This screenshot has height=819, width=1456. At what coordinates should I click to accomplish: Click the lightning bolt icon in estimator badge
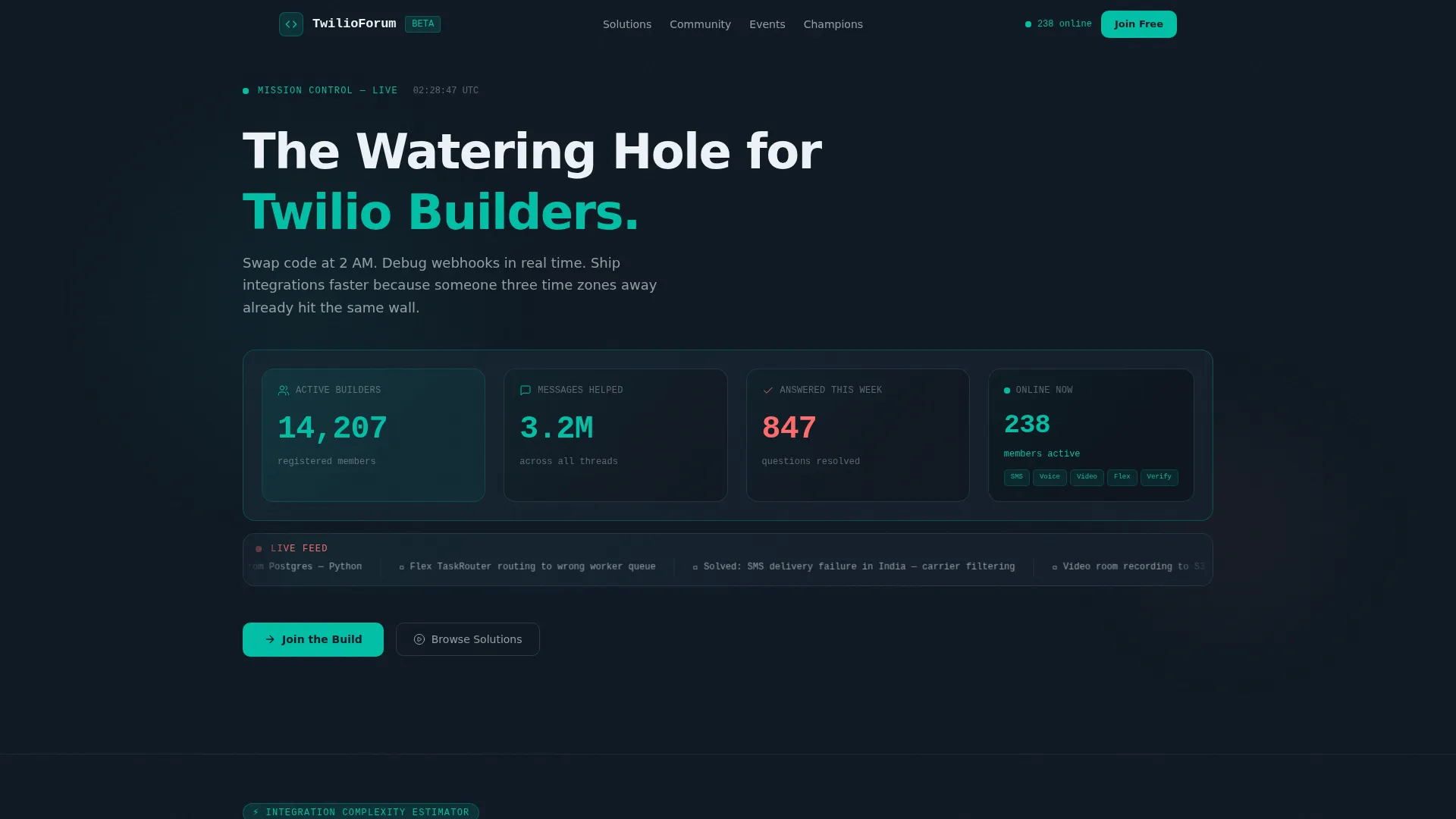click(256, 812)
